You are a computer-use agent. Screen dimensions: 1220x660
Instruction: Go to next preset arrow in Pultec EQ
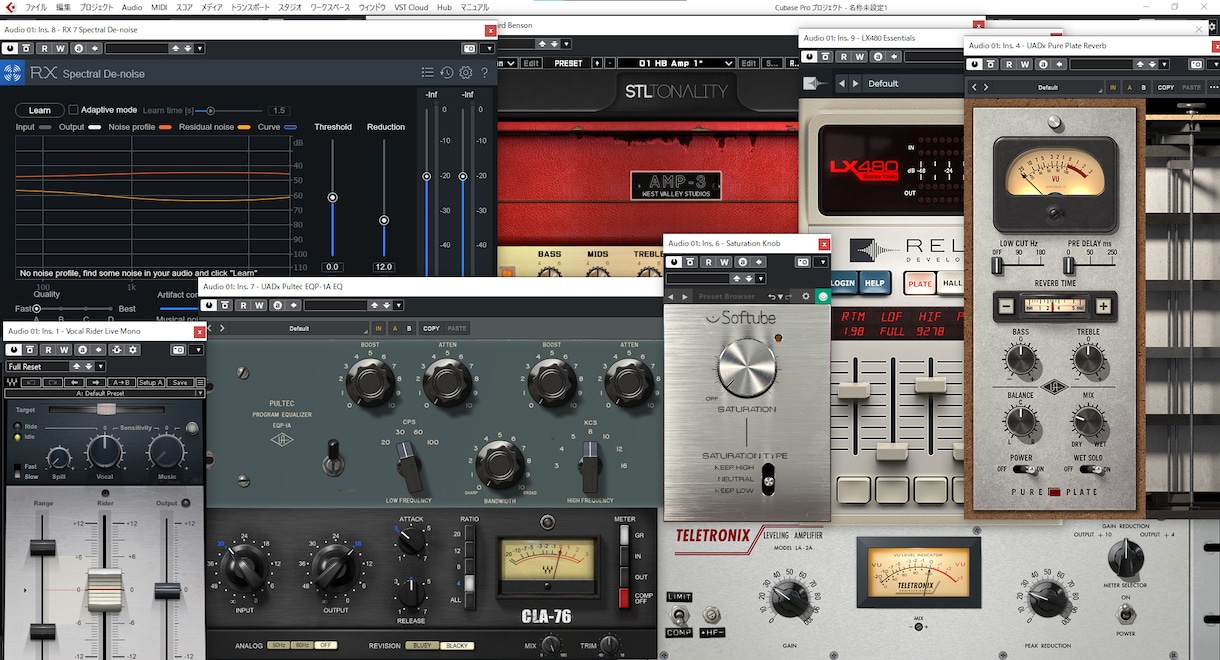click(222, 328)
